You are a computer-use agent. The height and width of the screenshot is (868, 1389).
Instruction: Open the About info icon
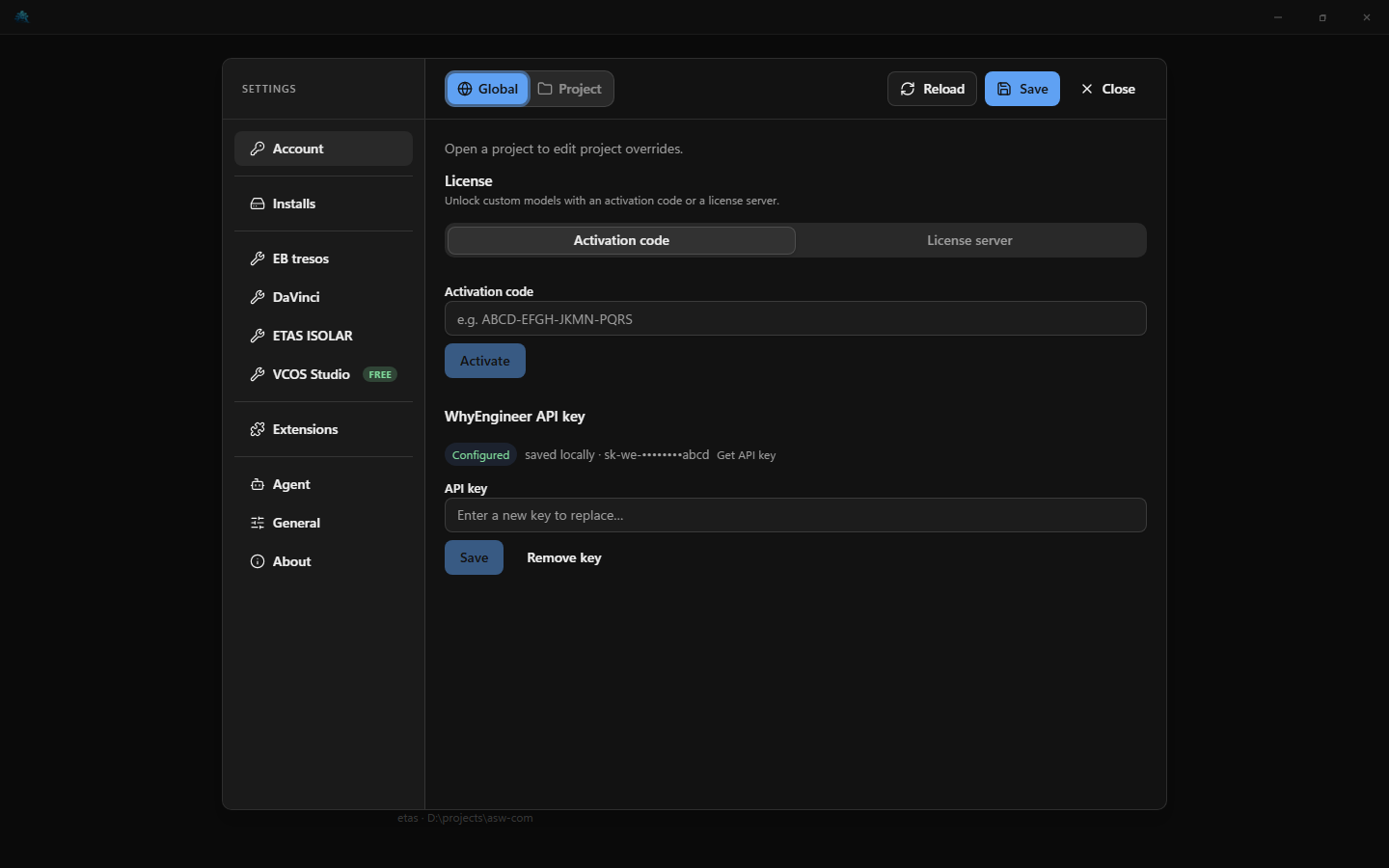[x=258, y=561]
